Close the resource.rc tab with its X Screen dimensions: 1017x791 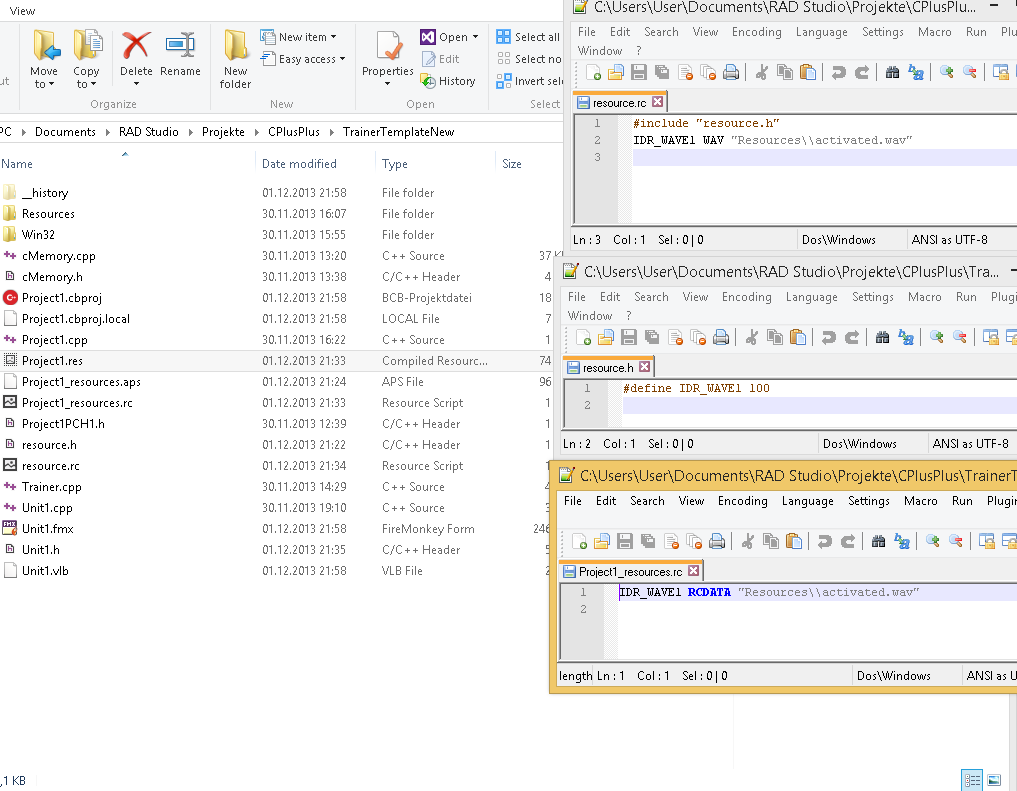click(657, 102)
